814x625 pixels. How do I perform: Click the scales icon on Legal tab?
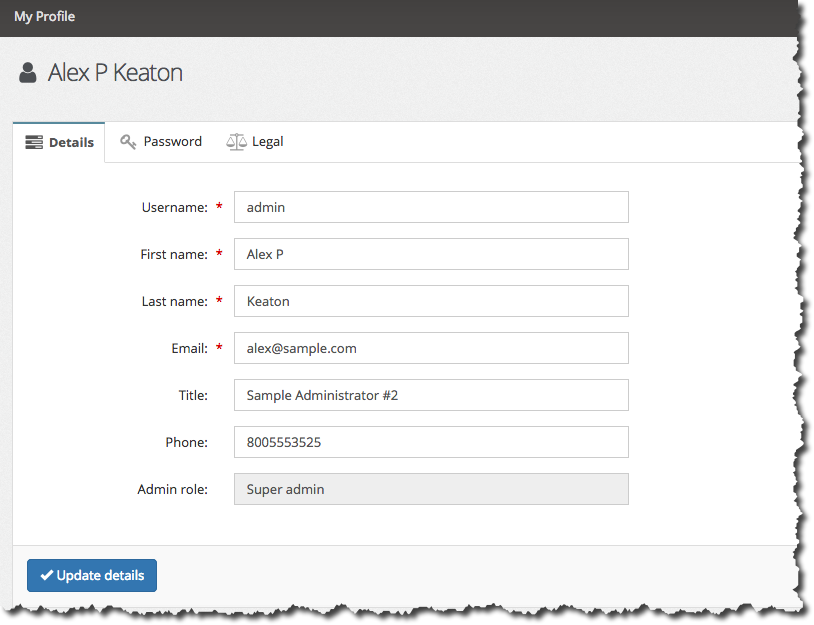pos(236,142)
